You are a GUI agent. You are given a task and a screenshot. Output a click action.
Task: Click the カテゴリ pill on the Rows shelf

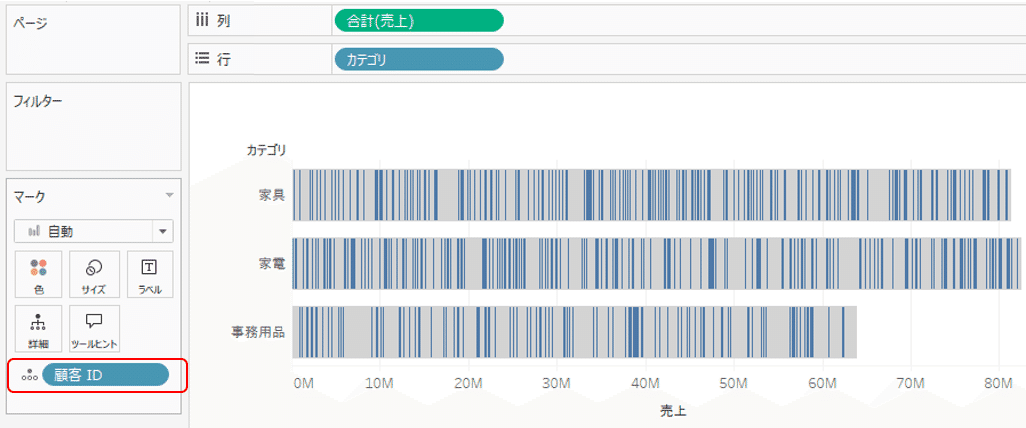pos(419,60)
